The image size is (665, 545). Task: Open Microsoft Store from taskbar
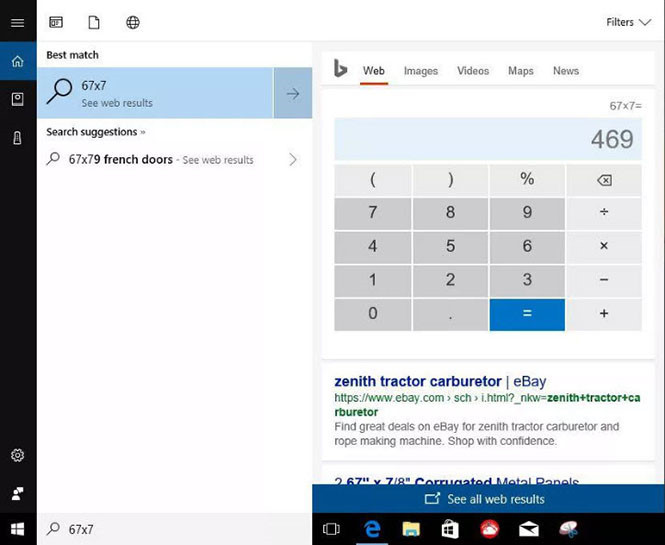tap(450, 529)
